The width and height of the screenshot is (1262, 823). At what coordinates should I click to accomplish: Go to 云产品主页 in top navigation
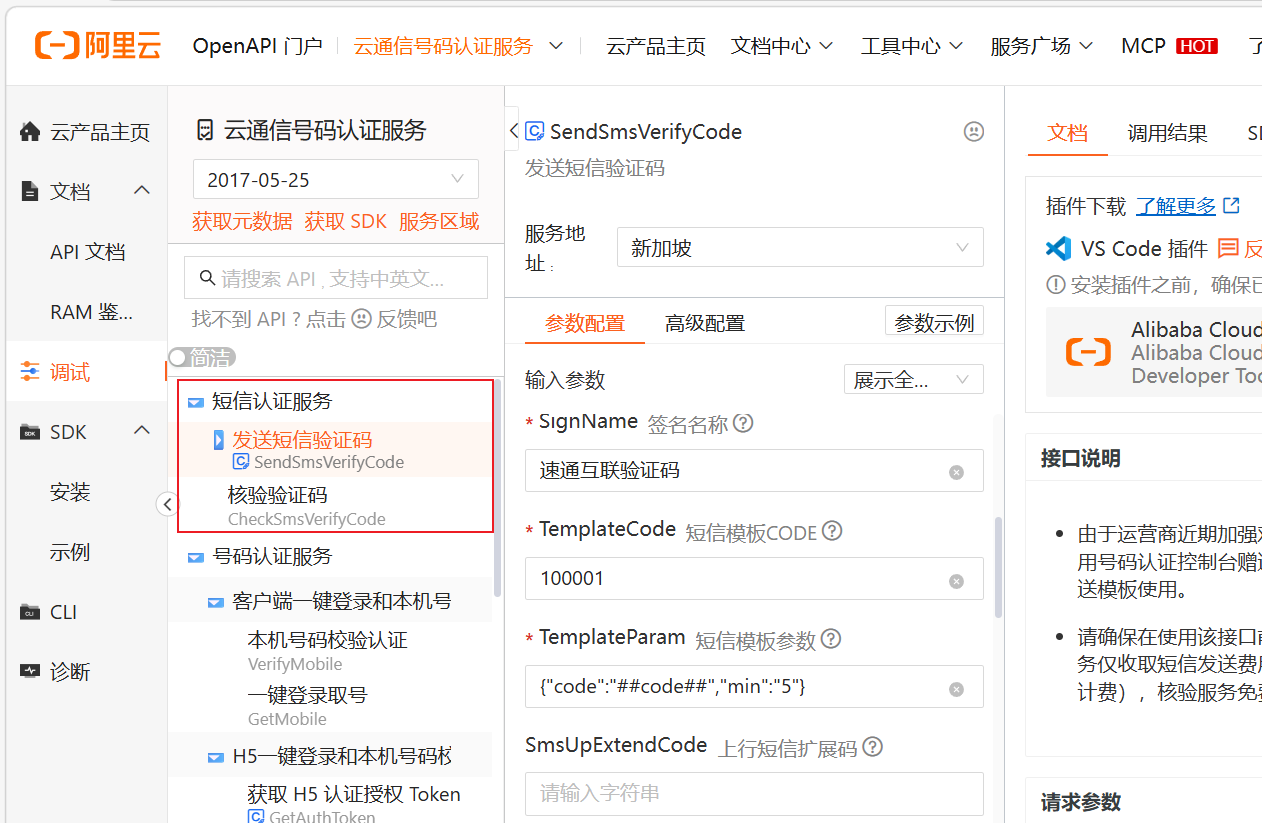[656, 45]
